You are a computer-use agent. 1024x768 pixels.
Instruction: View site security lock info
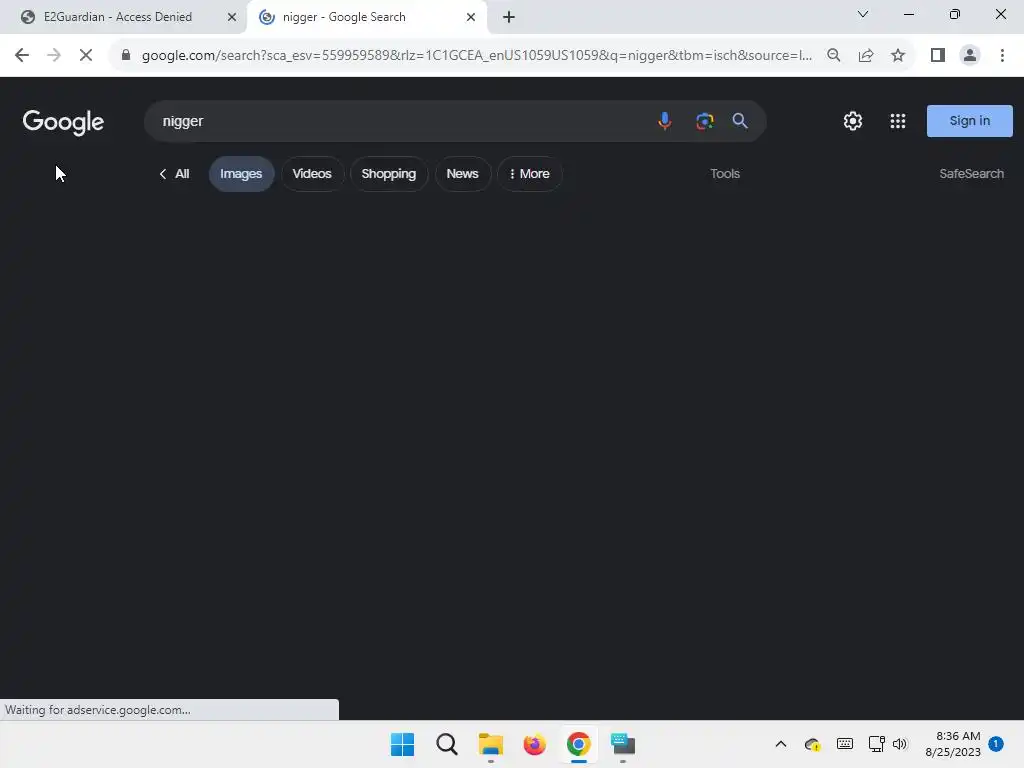click(126, 56)
